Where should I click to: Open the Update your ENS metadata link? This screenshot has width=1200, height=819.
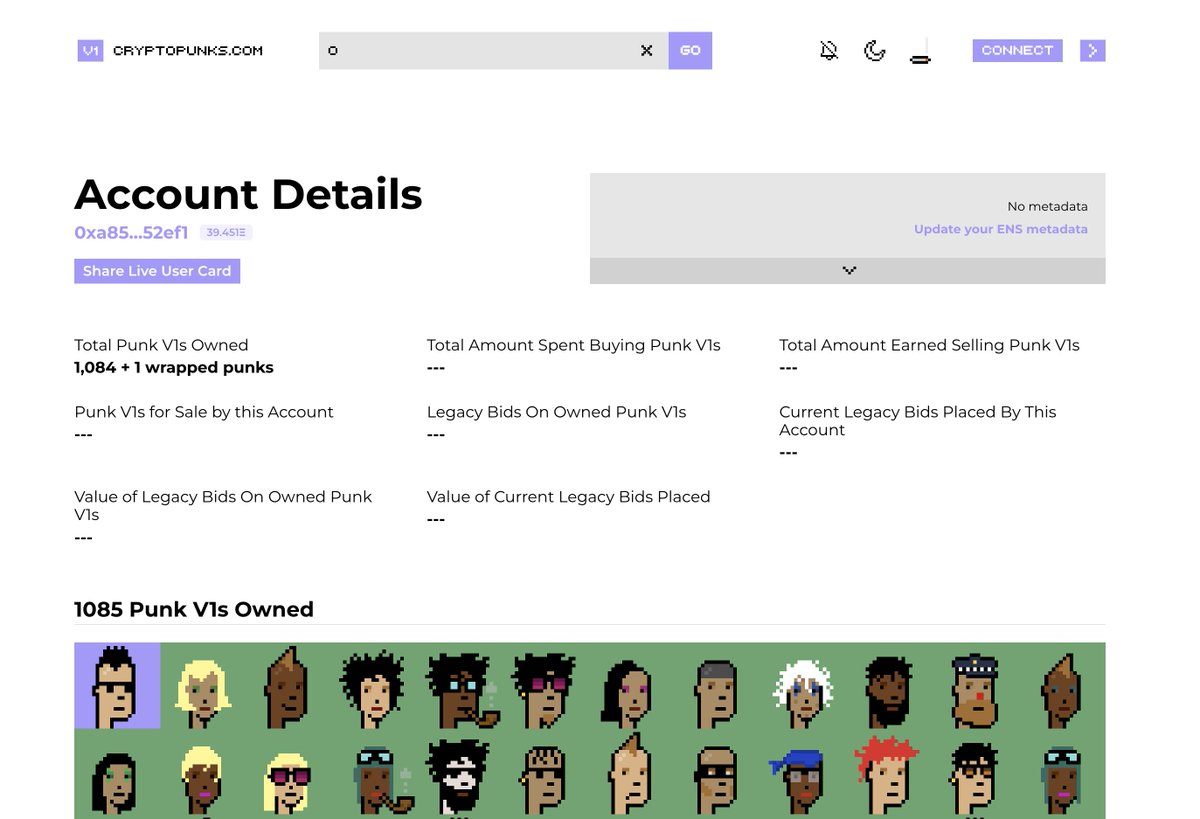1001,229
